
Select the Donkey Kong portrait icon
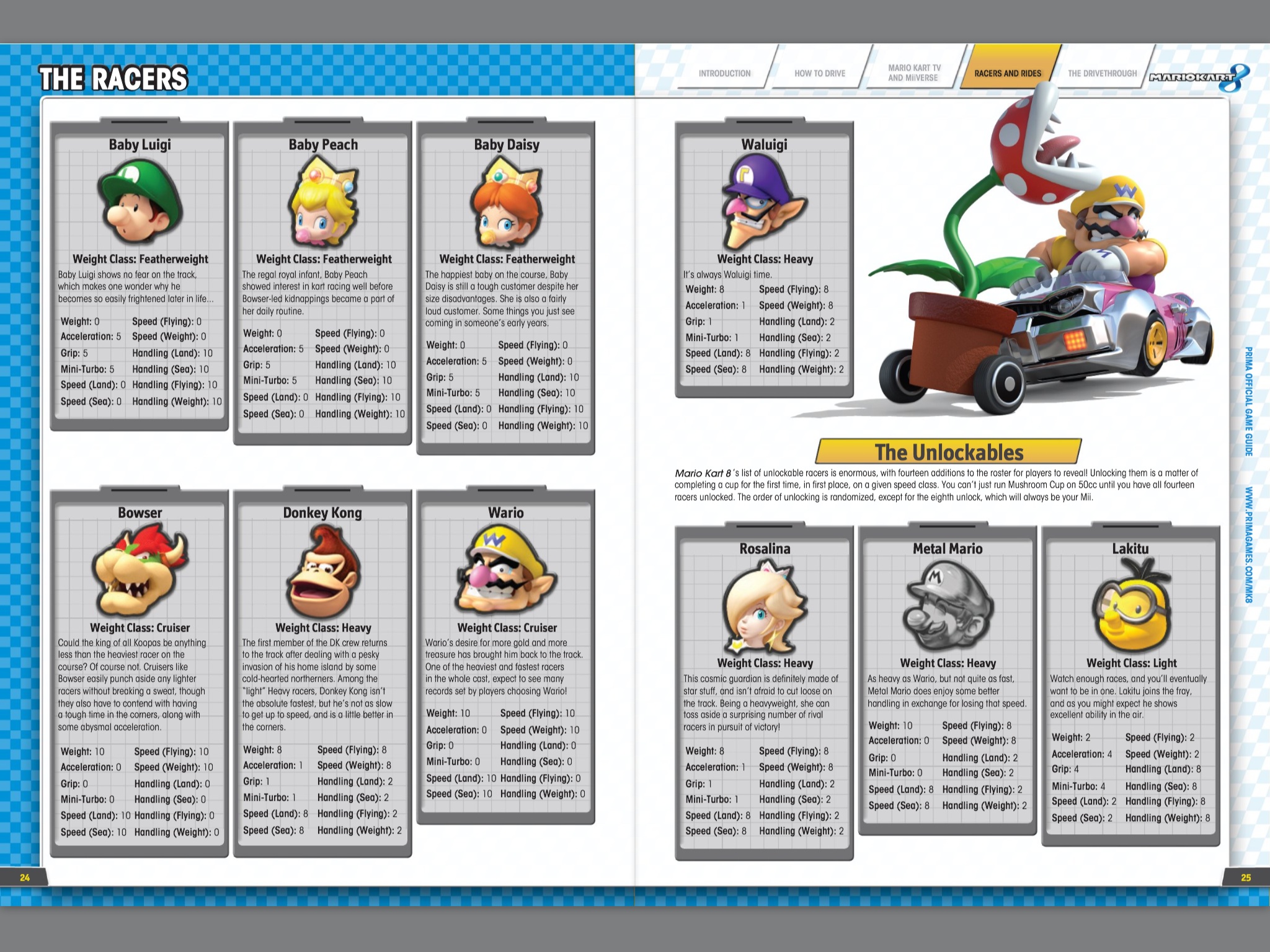pyautogui.click(x=323, y=571)
